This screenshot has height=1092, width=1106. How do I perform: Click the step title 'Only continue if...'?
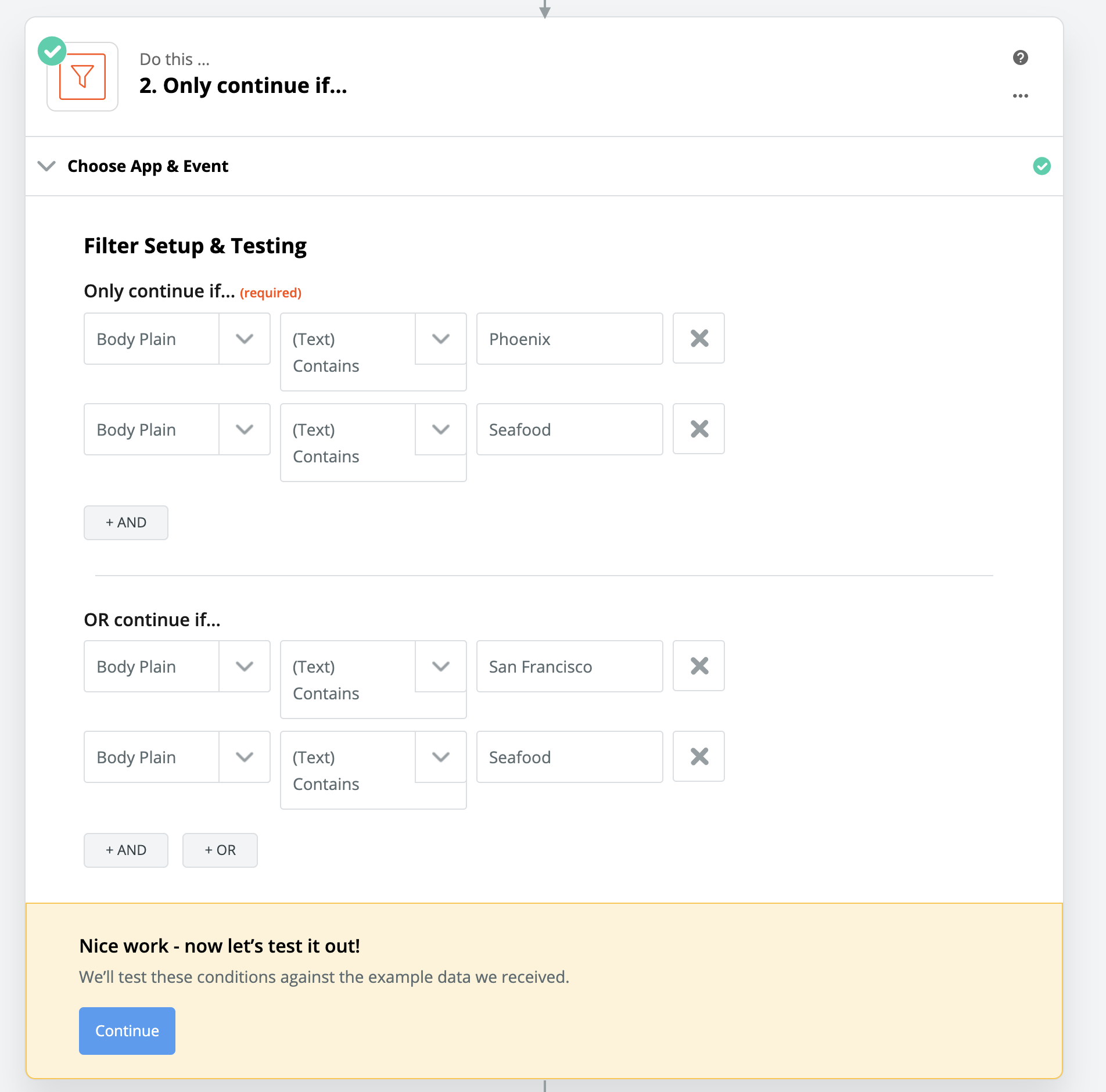tap(243, 85)
